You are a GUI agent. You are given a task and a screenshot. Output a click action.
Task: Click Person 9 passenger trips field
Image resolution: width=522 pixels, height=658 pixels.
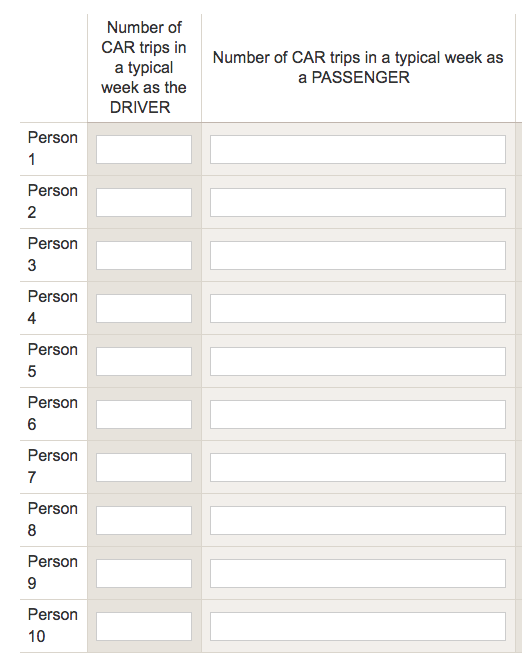[x=358, y=573]
